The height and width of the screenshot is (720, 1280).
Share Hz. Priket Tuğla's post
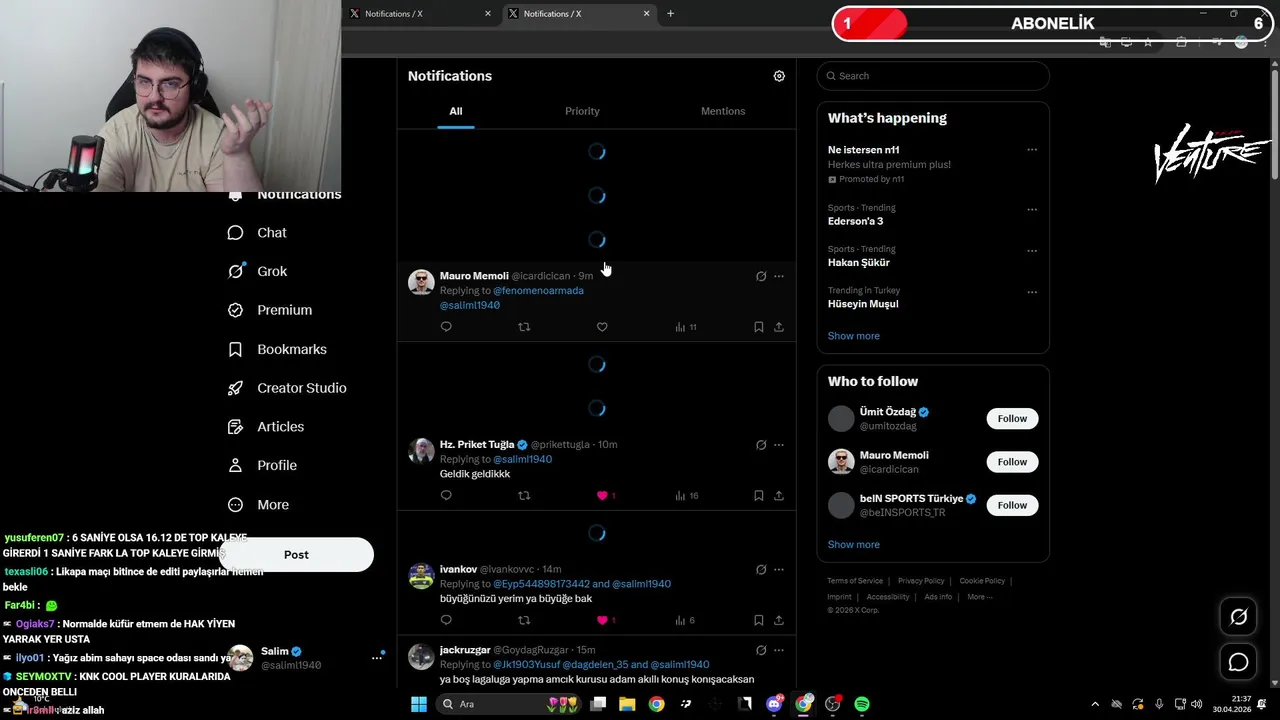779,495
